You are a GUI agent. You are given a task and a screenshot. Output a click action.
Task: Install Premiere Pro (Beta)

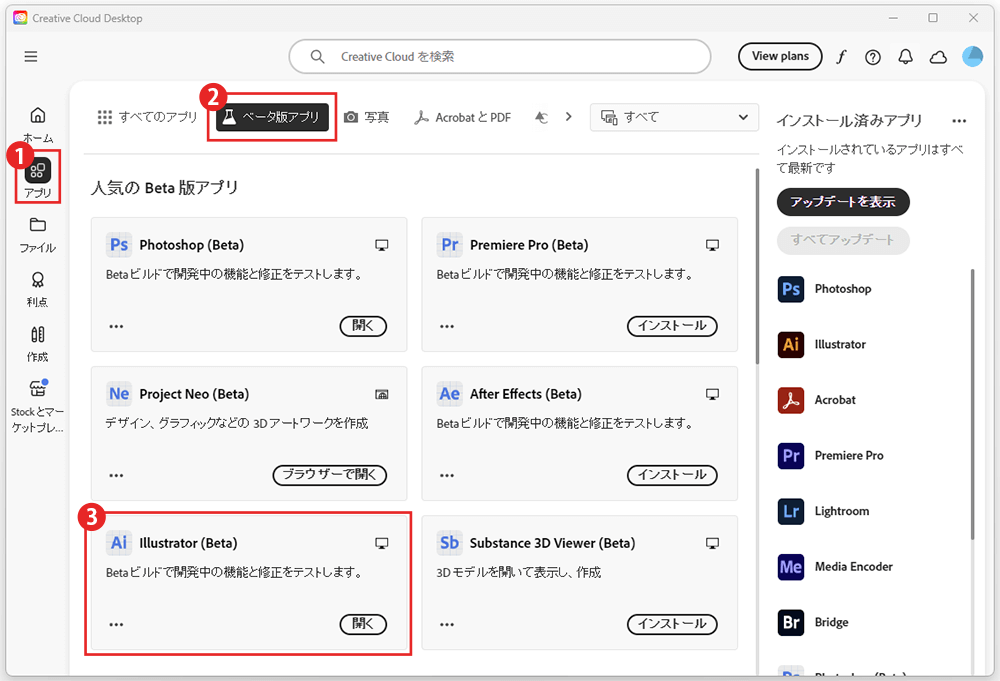click(x=672, y=326)
